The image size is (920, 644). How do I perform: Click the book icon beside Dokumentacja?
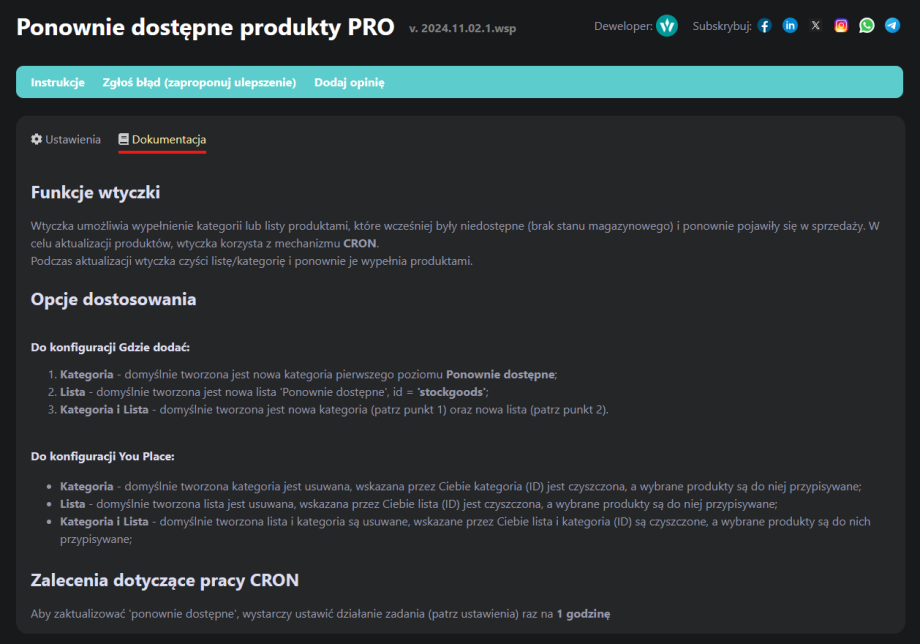pos(124,139)
